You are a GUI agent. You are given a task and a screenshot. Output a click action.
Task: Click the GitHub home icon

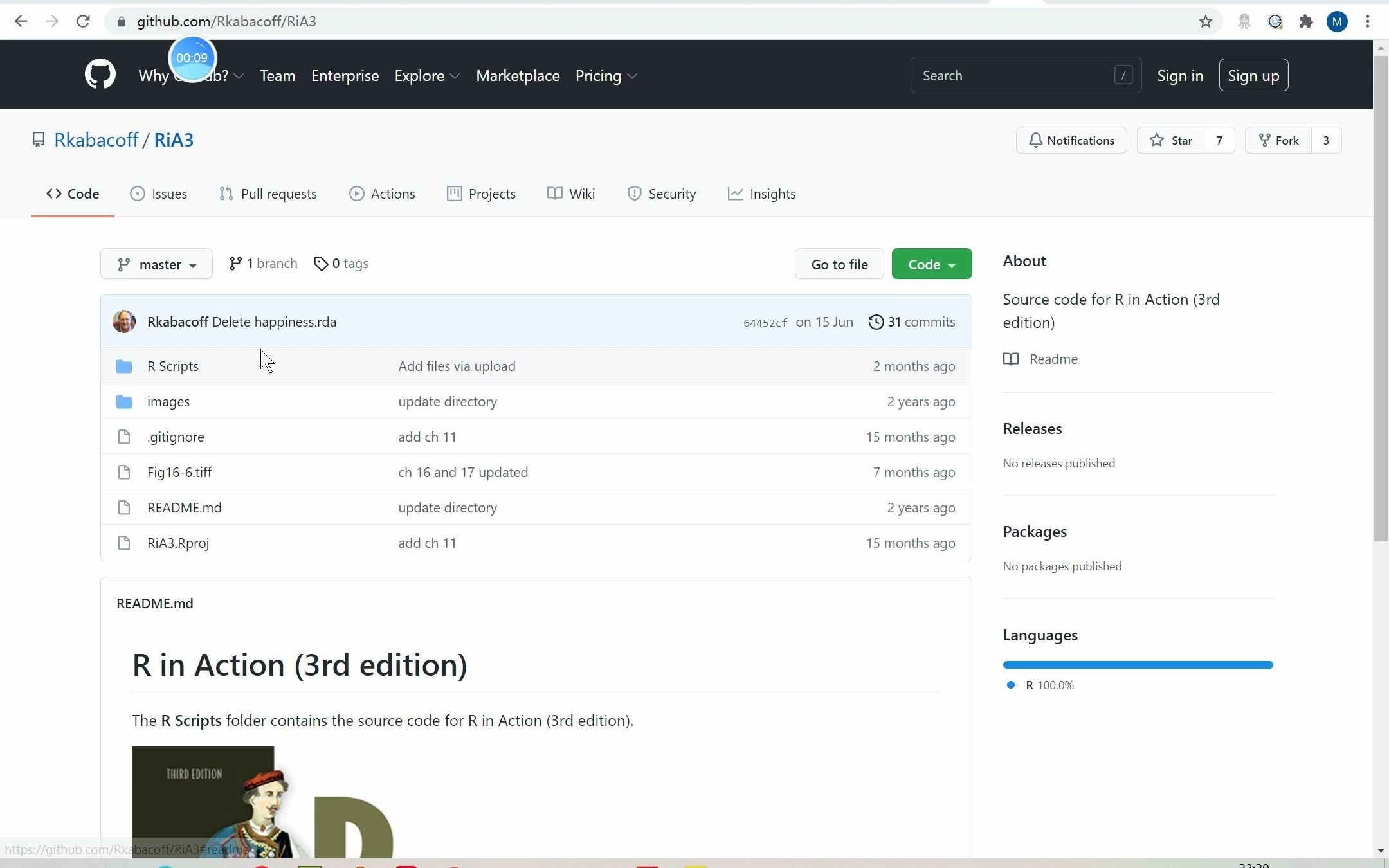click(x=100, y=75)
